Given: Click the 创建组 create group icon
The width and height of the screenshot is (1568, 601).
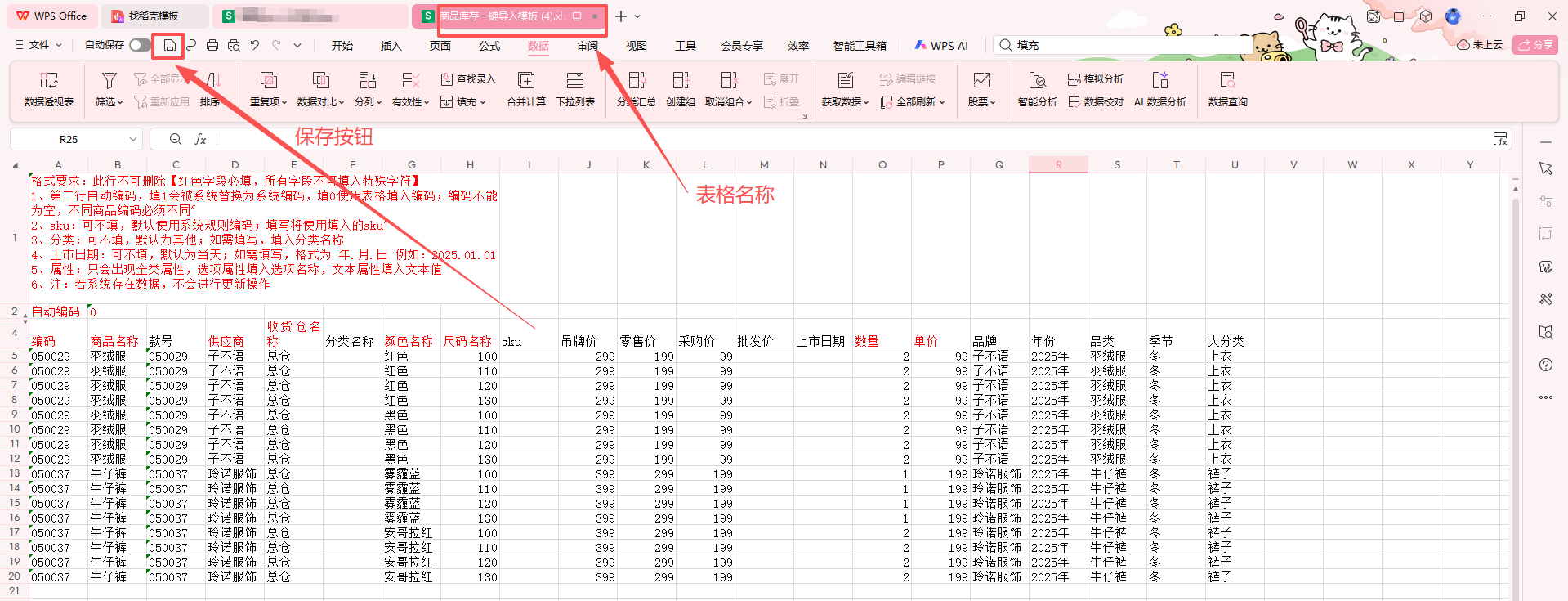Looking at the screenshot, I should [x=681, y=80].
